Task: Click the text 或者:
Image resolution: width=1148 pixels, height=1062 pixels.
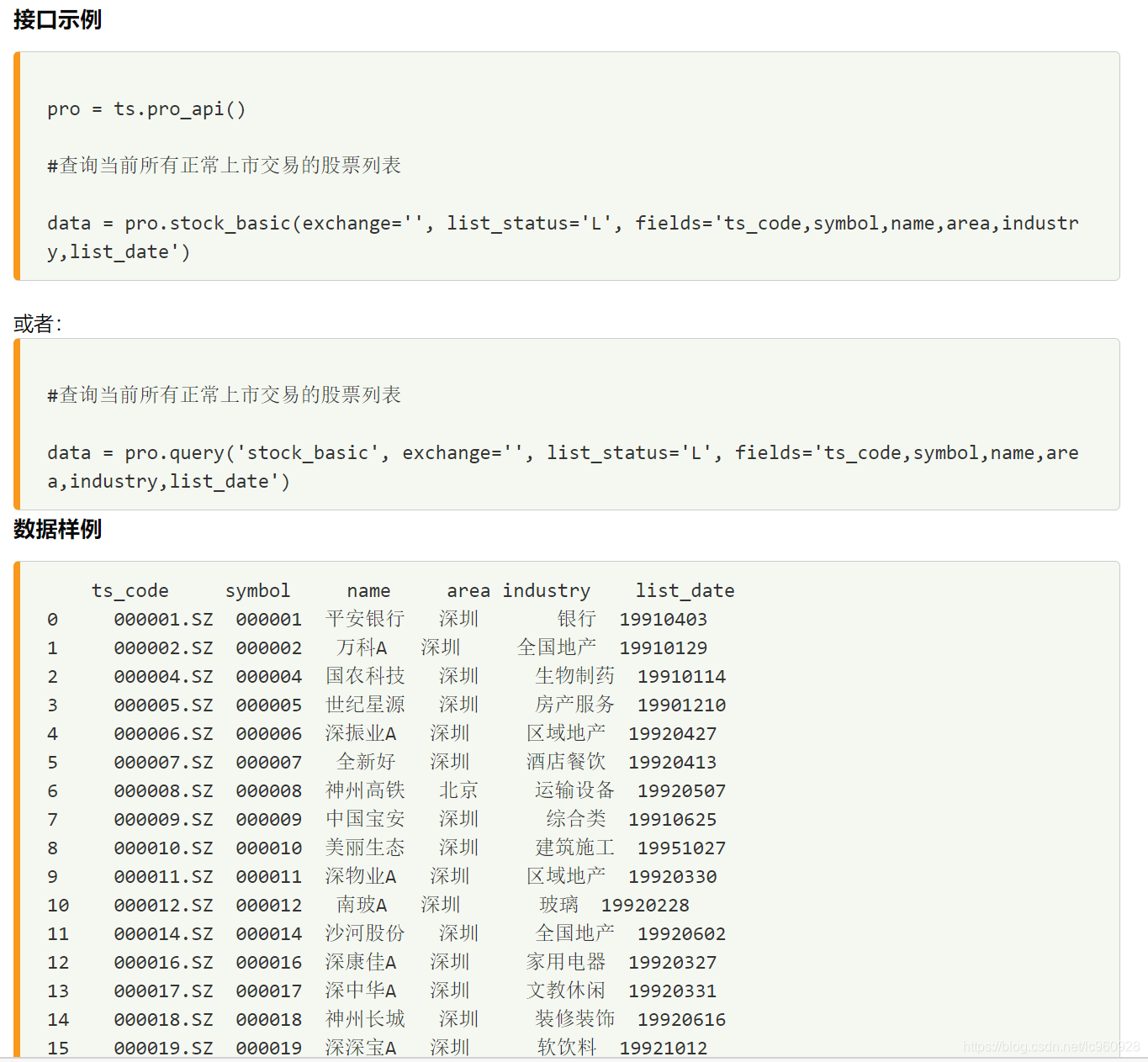Action: (38, 324)
